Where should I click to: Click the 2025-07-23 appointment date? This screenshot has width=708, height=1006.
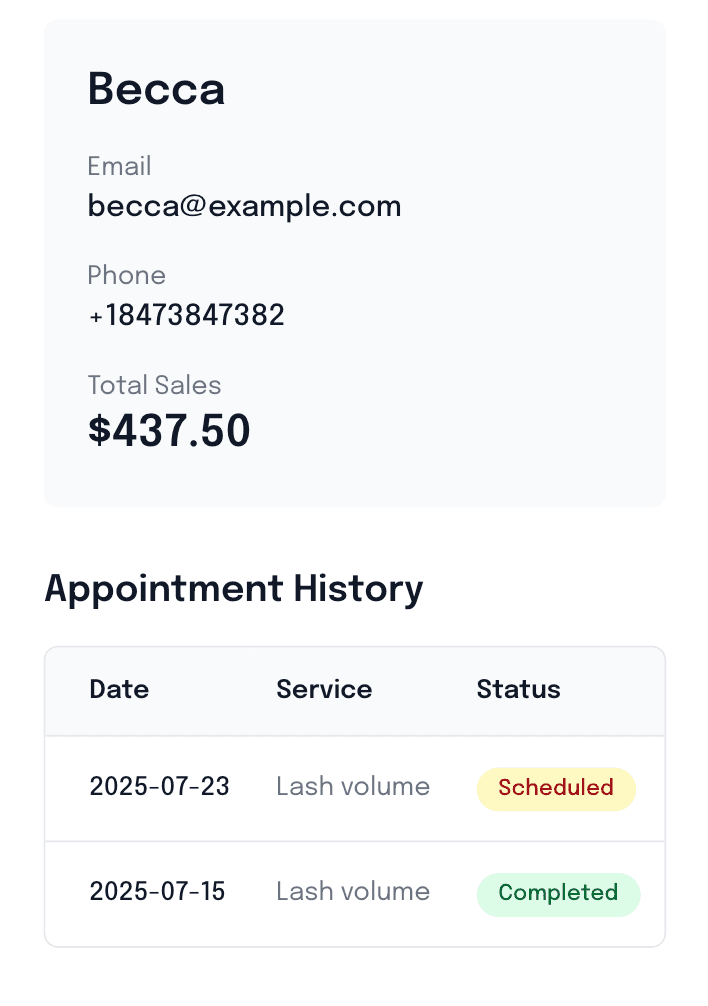pos(159,787)
